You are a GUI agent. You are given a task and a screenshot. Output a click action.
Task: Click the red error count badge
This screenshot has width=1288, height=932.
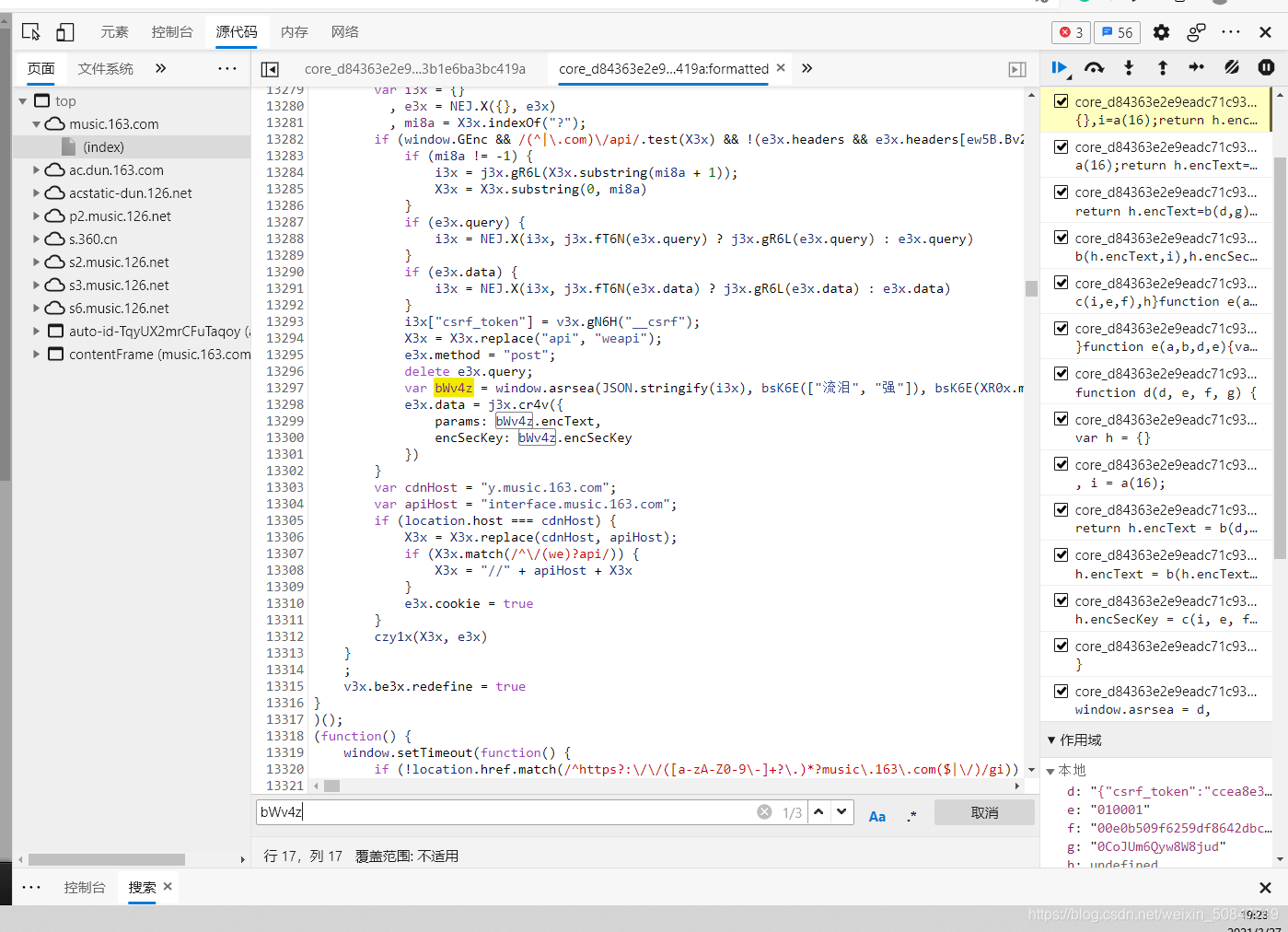coord(1071,32)
